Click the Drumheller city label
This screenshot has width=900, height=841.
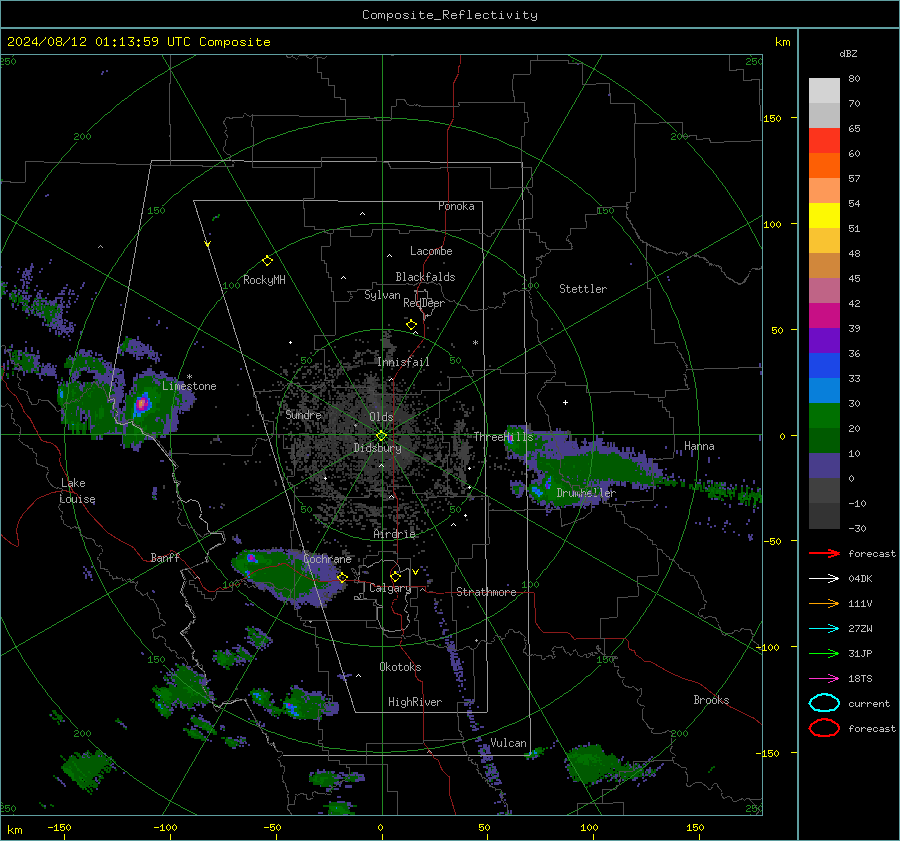tap(586, 493)
